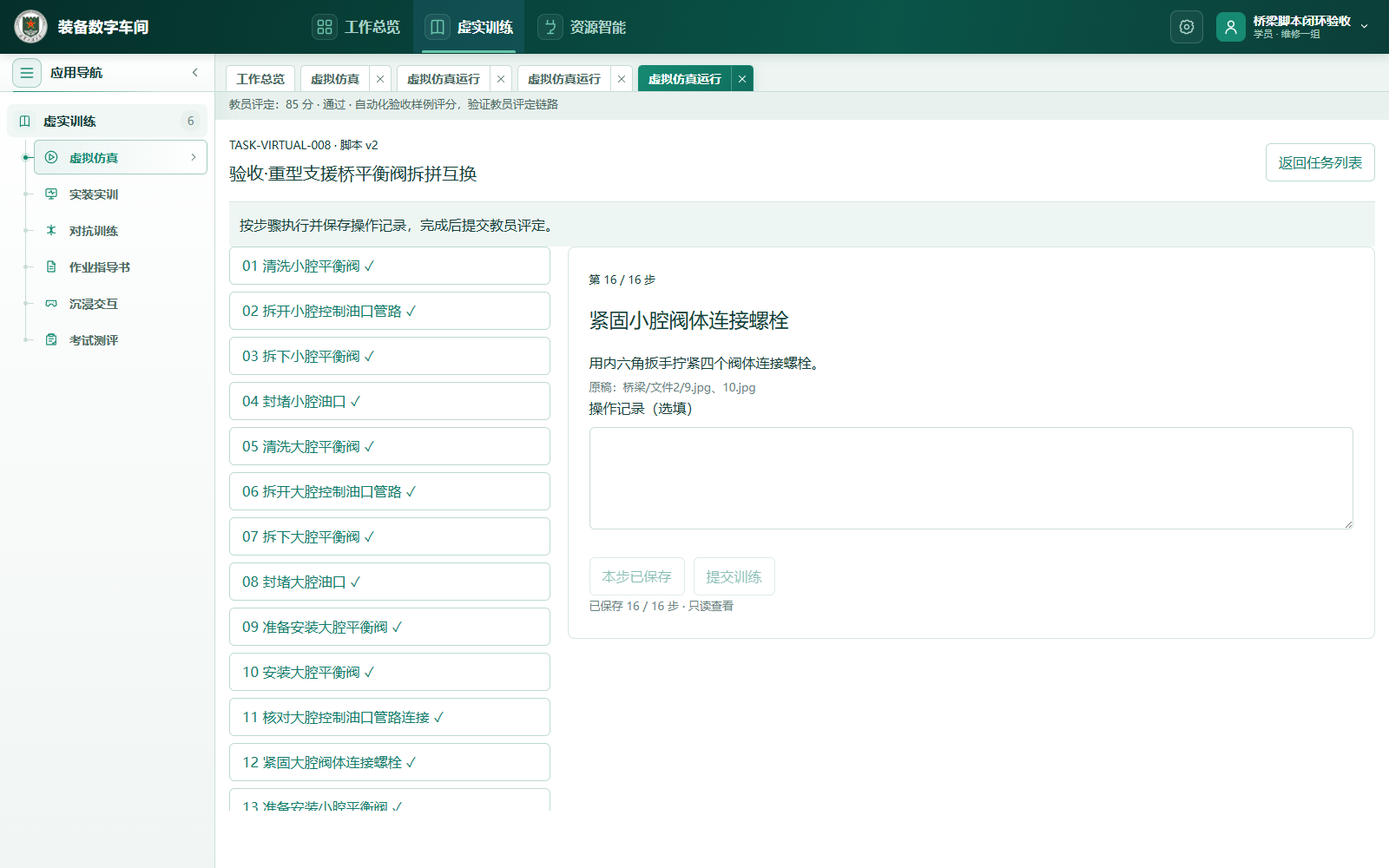This screenshot has height=868, width=1389.
Task: Select step 08 封堵大腔油口
Action: click(390, 582)
